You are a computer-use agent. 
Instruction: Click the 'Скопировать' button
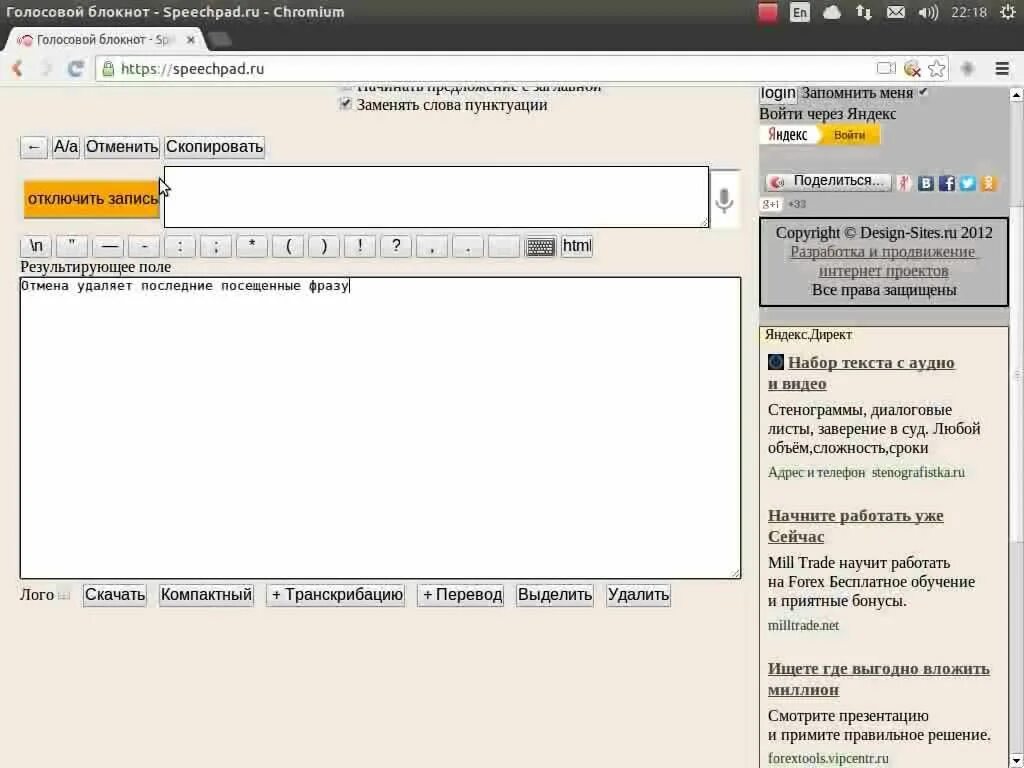pos(215,147)
